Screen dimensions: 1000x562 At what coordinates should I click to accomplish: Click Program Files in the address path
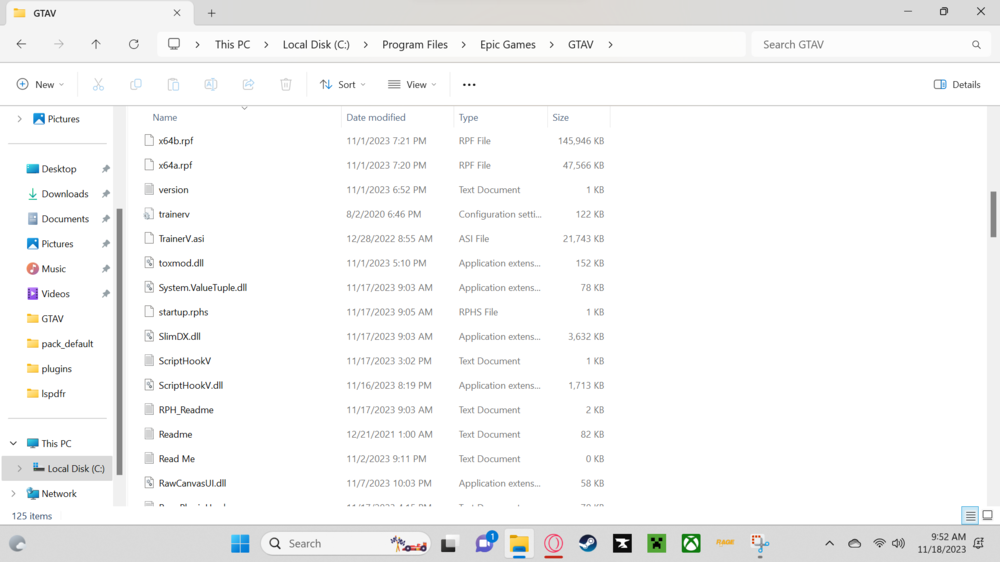click(415, 45)
